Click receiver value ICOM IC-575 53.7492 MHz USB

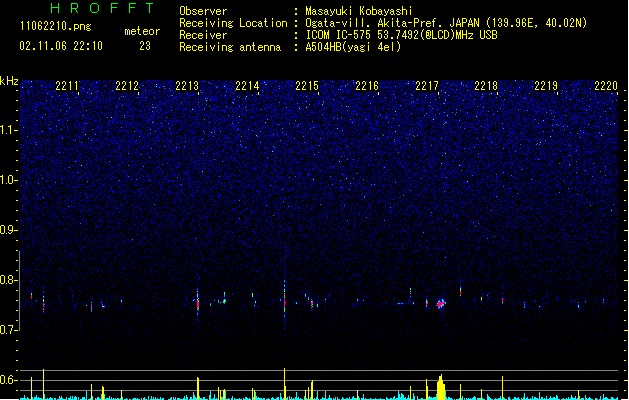[x=402, y=35]
